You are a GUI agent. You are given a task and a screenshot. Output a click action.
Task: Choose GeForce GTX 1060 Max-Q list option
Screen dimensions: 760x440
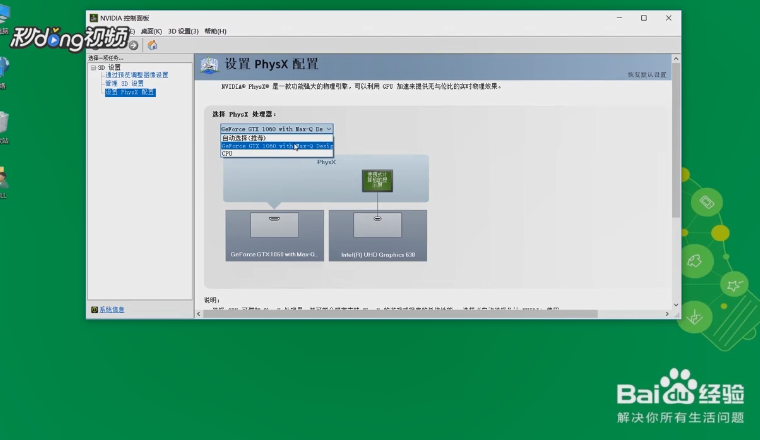pyautogui.click(x=277, y=145)
